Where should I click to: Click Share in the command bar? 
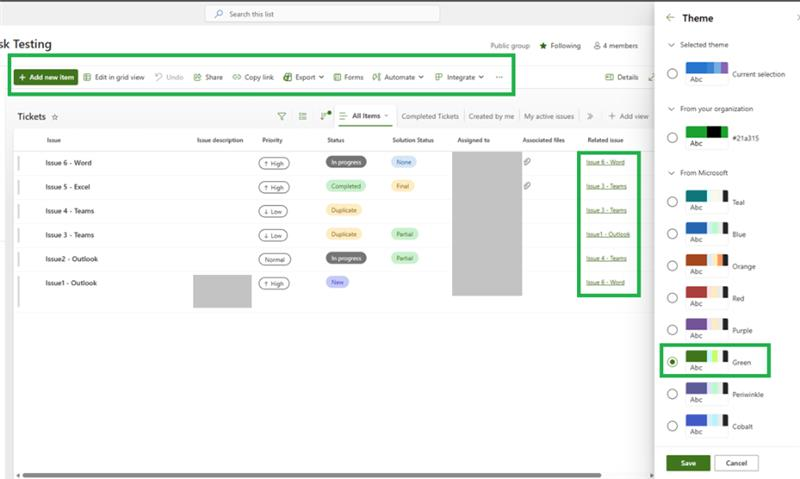208,77
